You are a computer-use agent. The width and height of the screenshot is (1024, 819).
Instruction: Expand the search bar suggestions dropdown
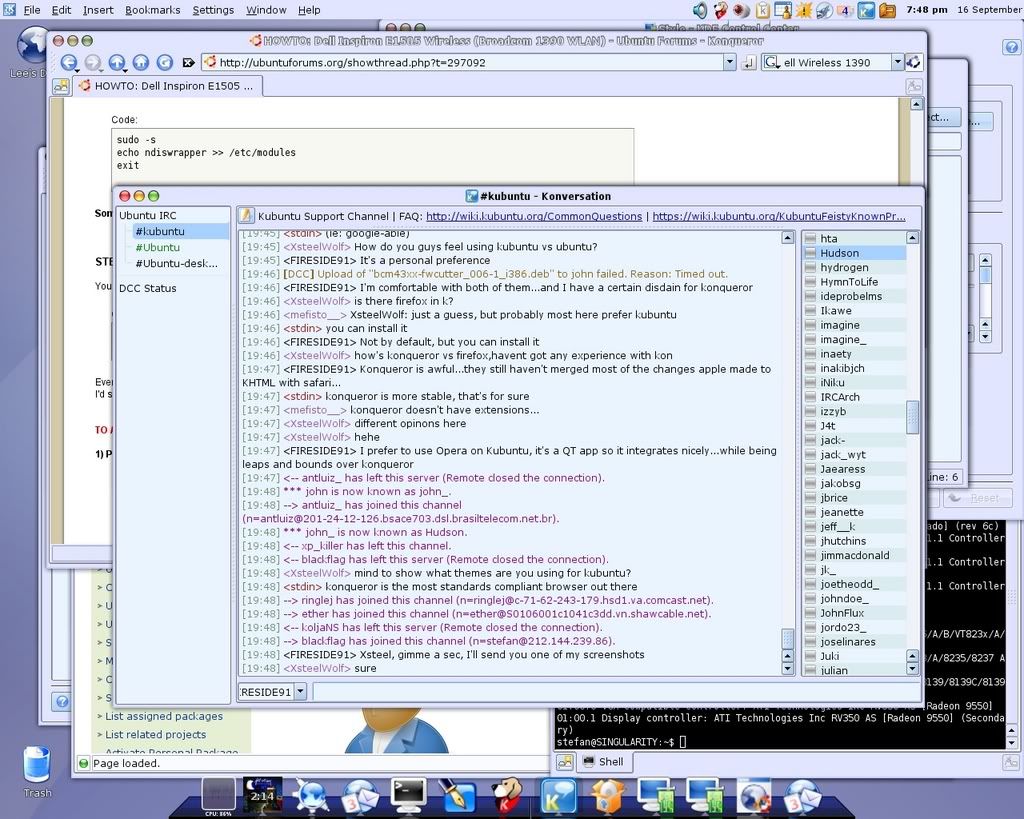(x=897, y=62)
